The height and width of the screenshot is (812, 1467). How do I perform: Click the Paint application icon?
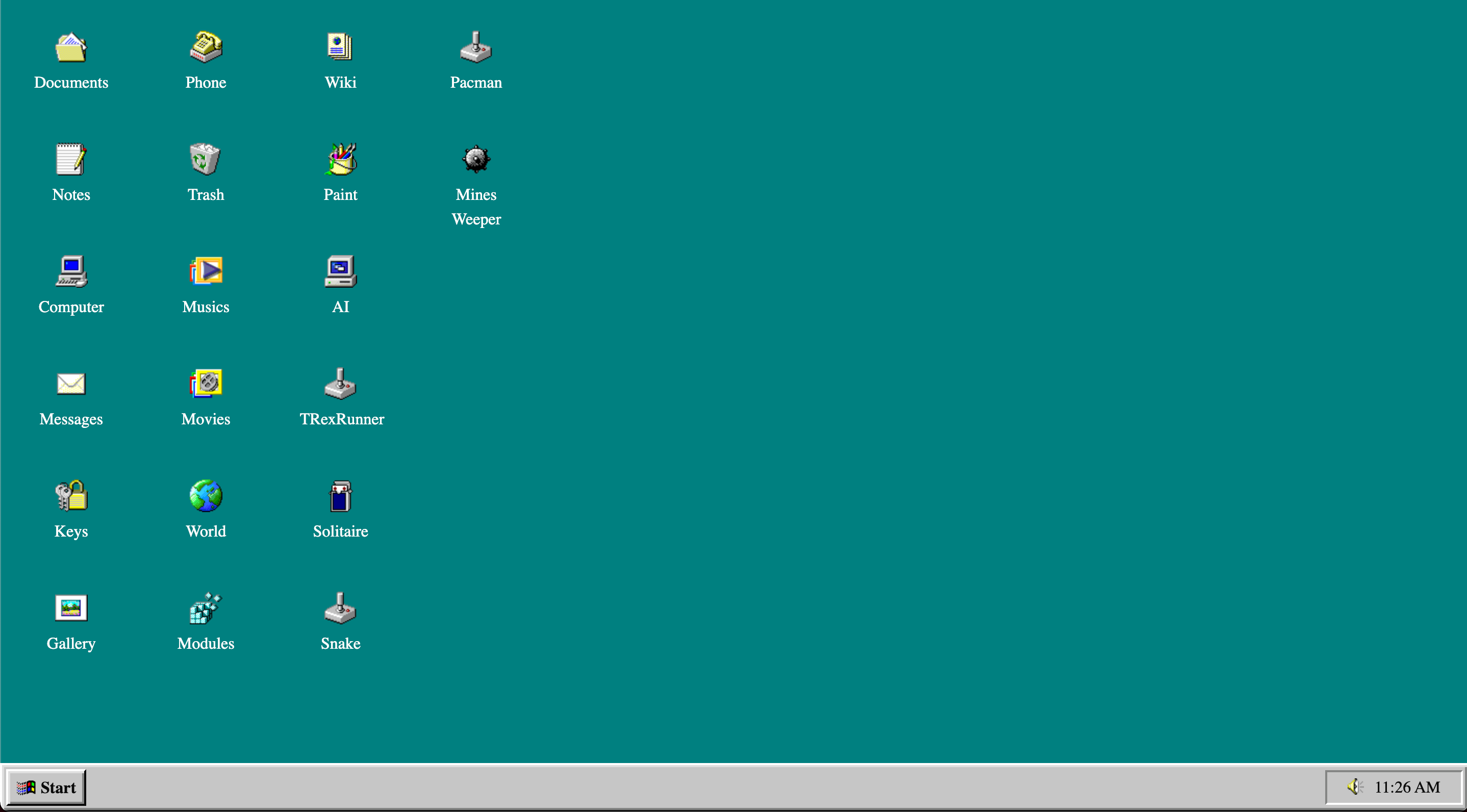tap(340, 160)
